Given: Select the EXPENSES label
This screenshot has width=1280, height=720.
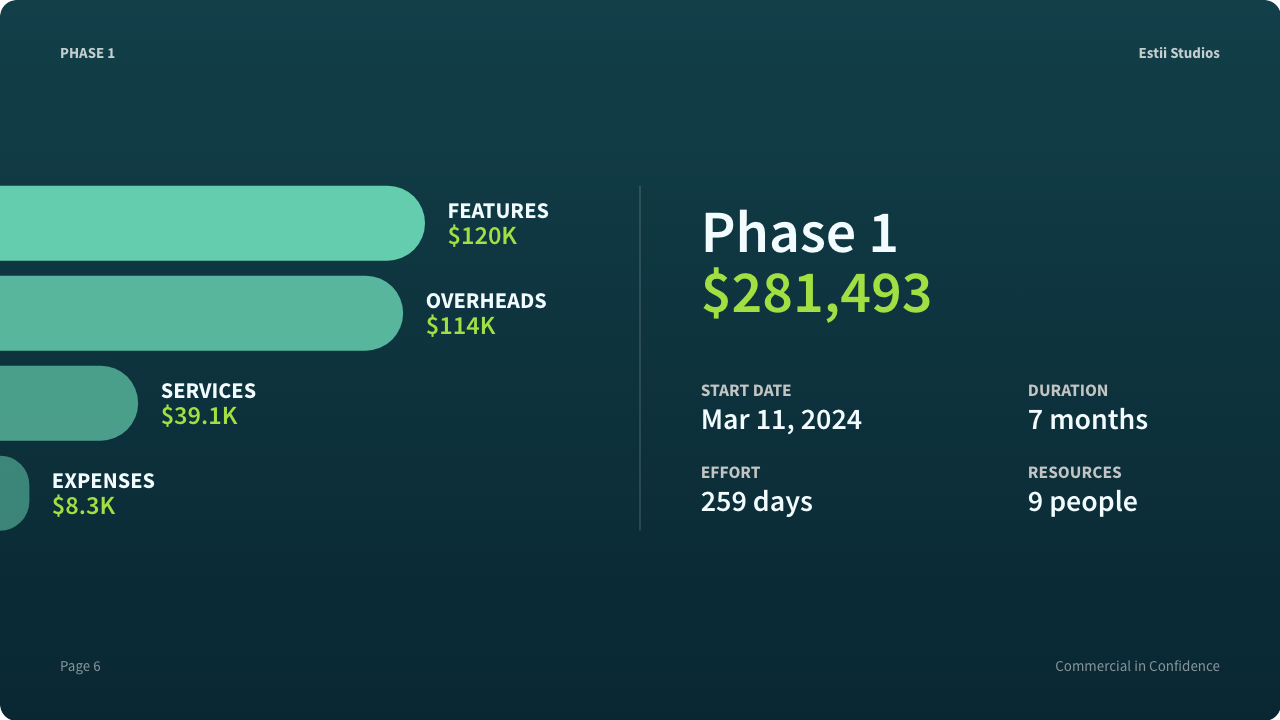Looking at the screenshot, I should pyautogui.click(x=103, y=481).
